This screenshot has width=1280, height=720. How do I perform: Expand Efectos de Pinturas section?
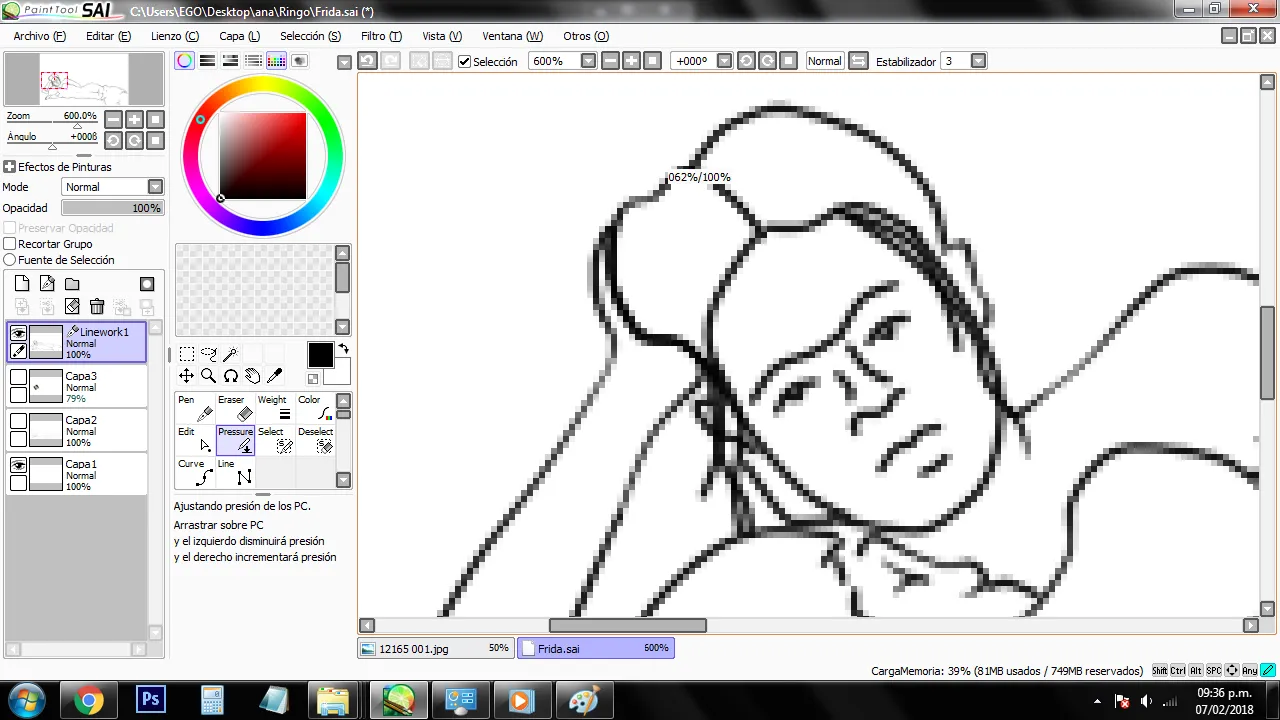[10, 167]
